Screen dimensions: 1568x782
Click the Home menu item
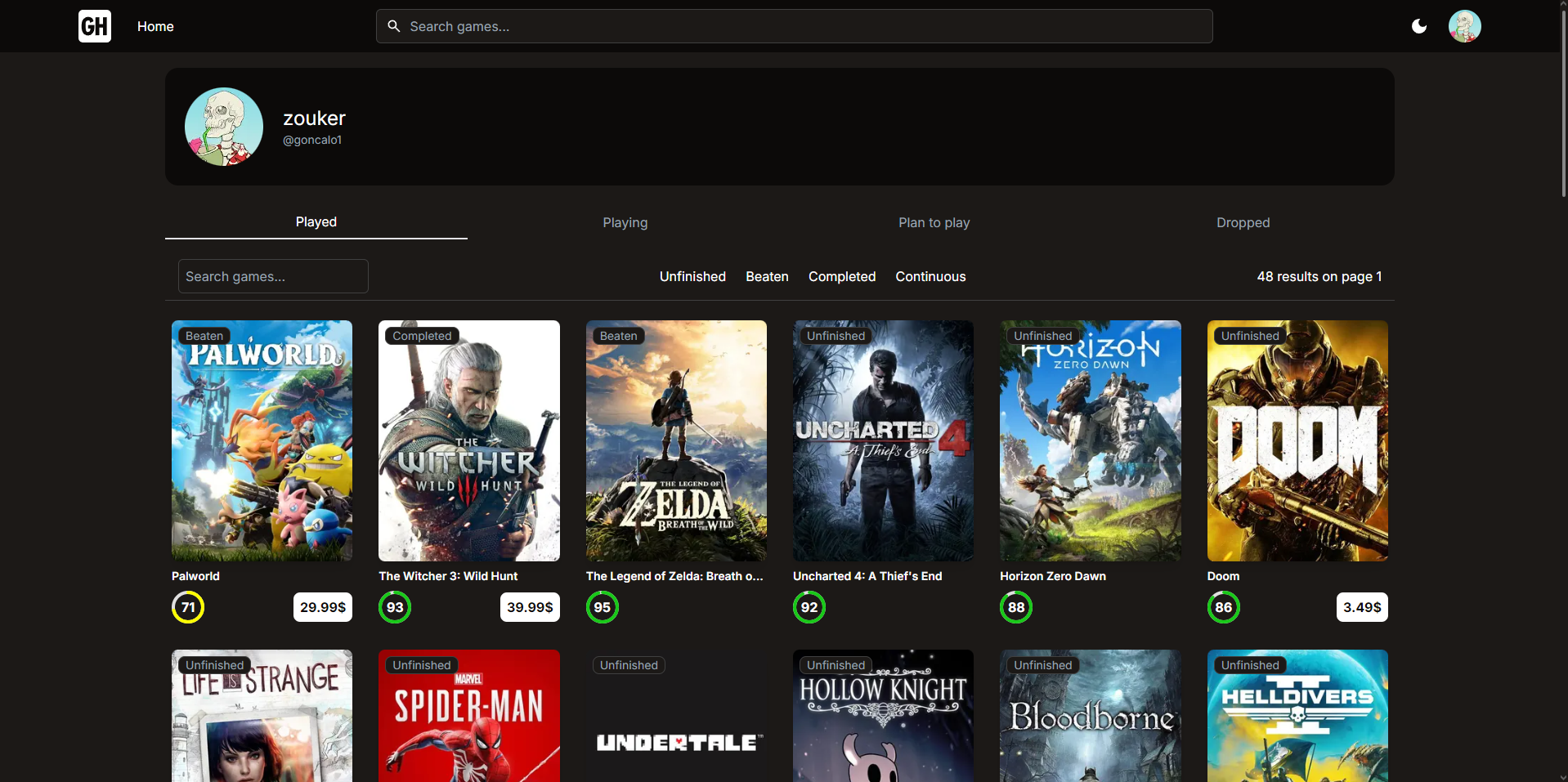[x=155, y=25]
